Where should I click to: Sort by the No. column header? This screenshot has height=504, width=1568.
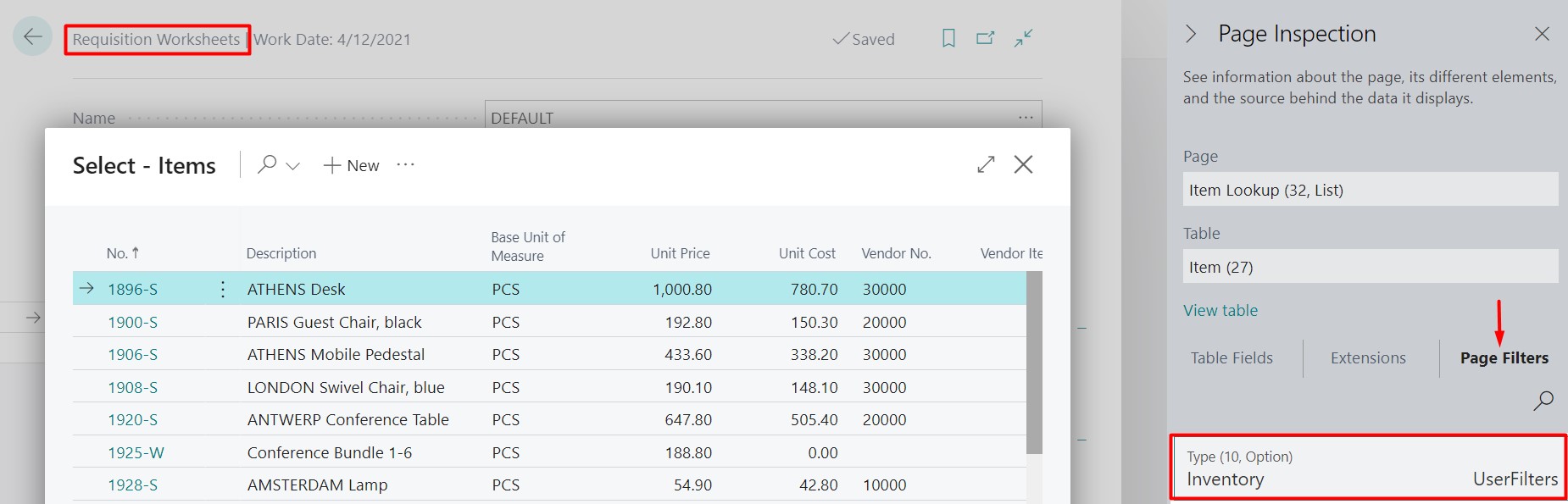point(118,253)
